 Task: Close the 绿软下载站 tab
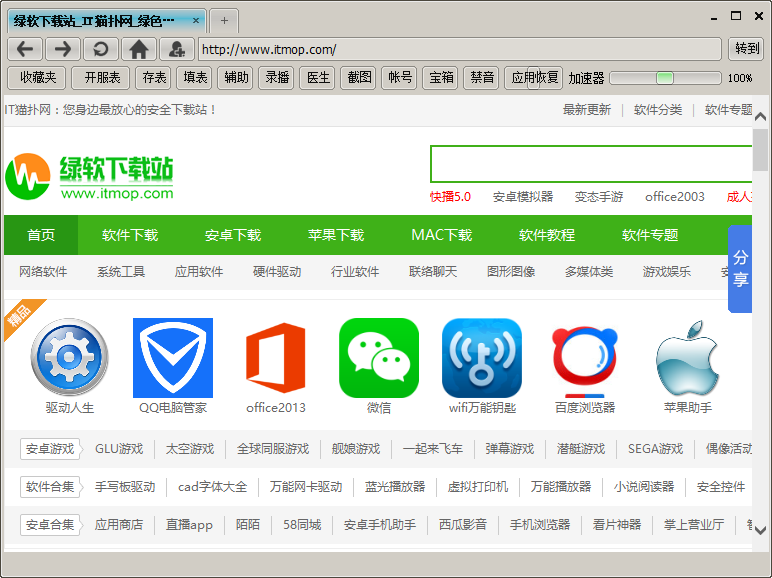coord(195,21)
